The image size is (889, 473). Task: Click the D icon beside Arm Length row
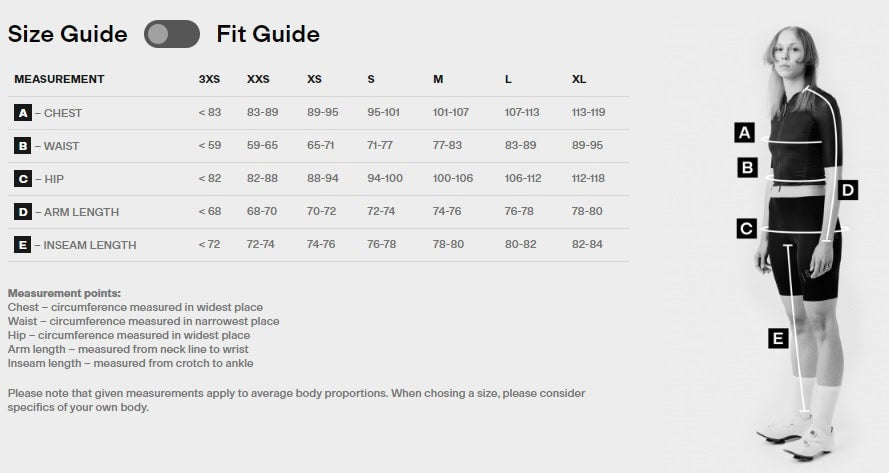click(x=22, y=212)
